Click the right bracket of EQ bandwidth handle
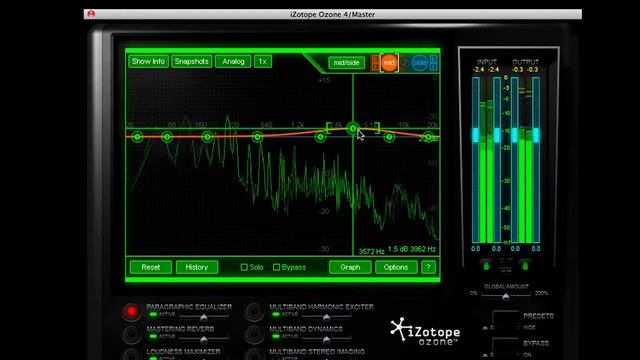The width and height of the screenshot is (640, 360). (378, 128)
